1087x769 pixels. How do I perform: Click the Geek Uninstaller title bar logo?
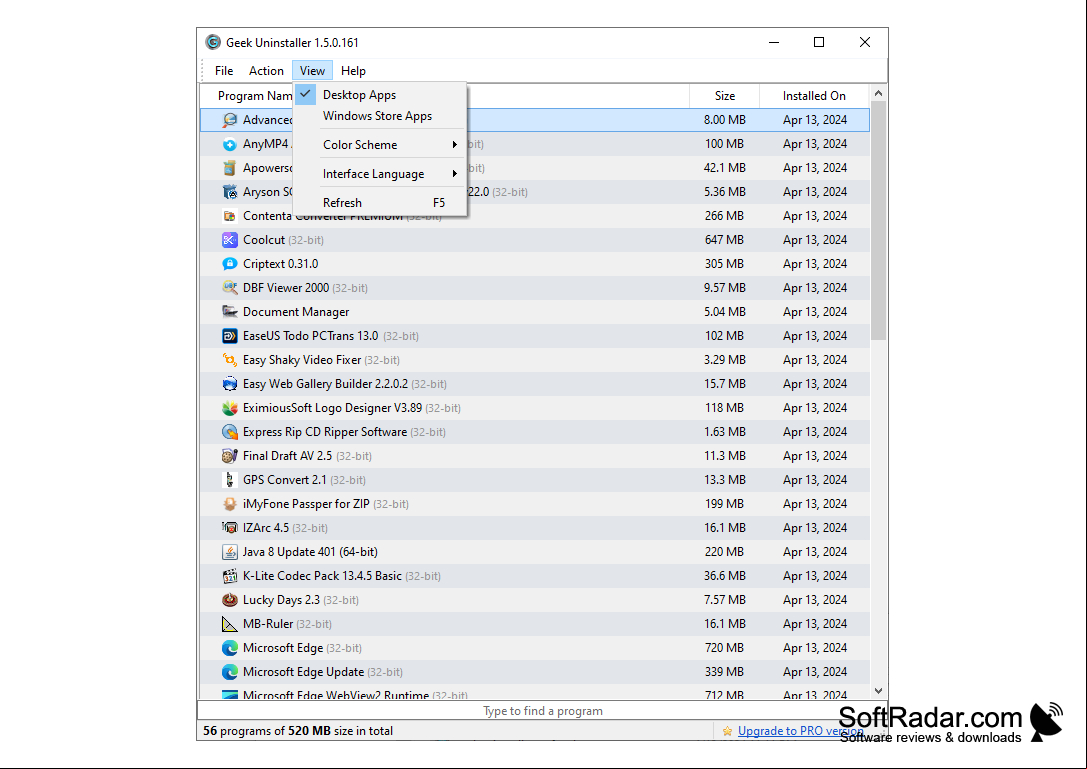213,42
